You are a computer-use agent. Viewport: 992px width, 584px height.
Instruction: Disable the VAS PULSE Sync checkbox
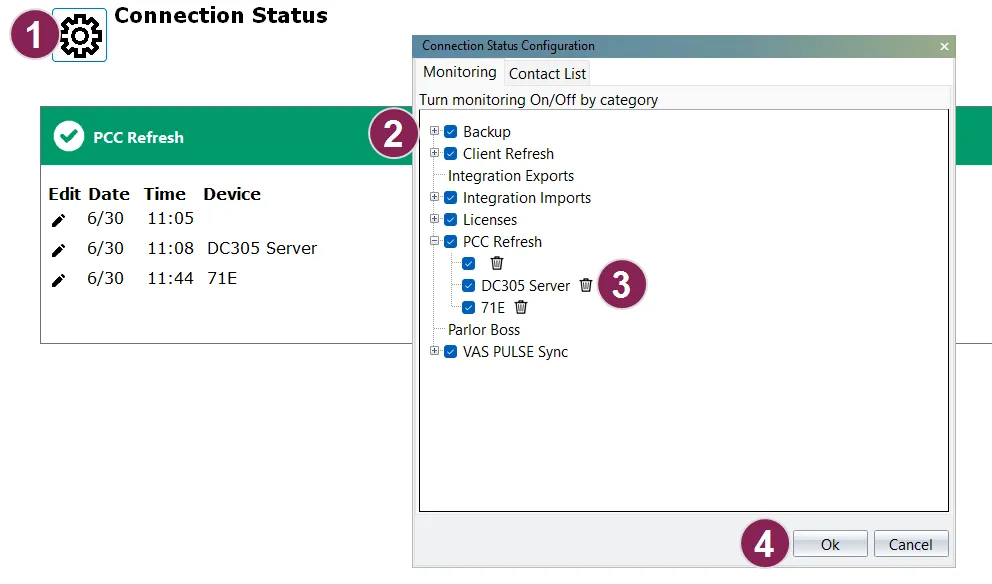450,352
